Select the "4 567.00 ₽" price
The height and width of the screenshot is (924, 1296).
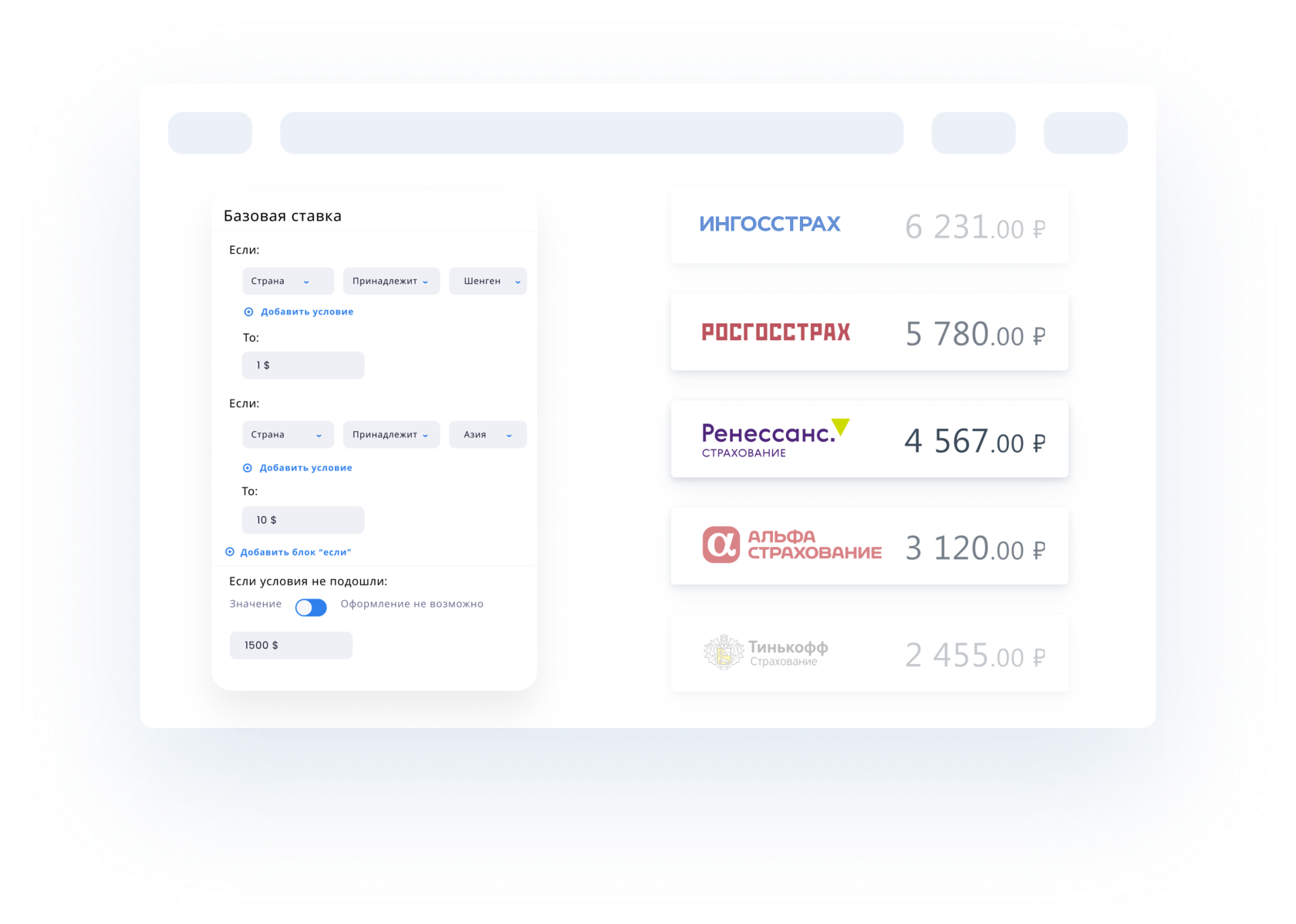[975, 442]
